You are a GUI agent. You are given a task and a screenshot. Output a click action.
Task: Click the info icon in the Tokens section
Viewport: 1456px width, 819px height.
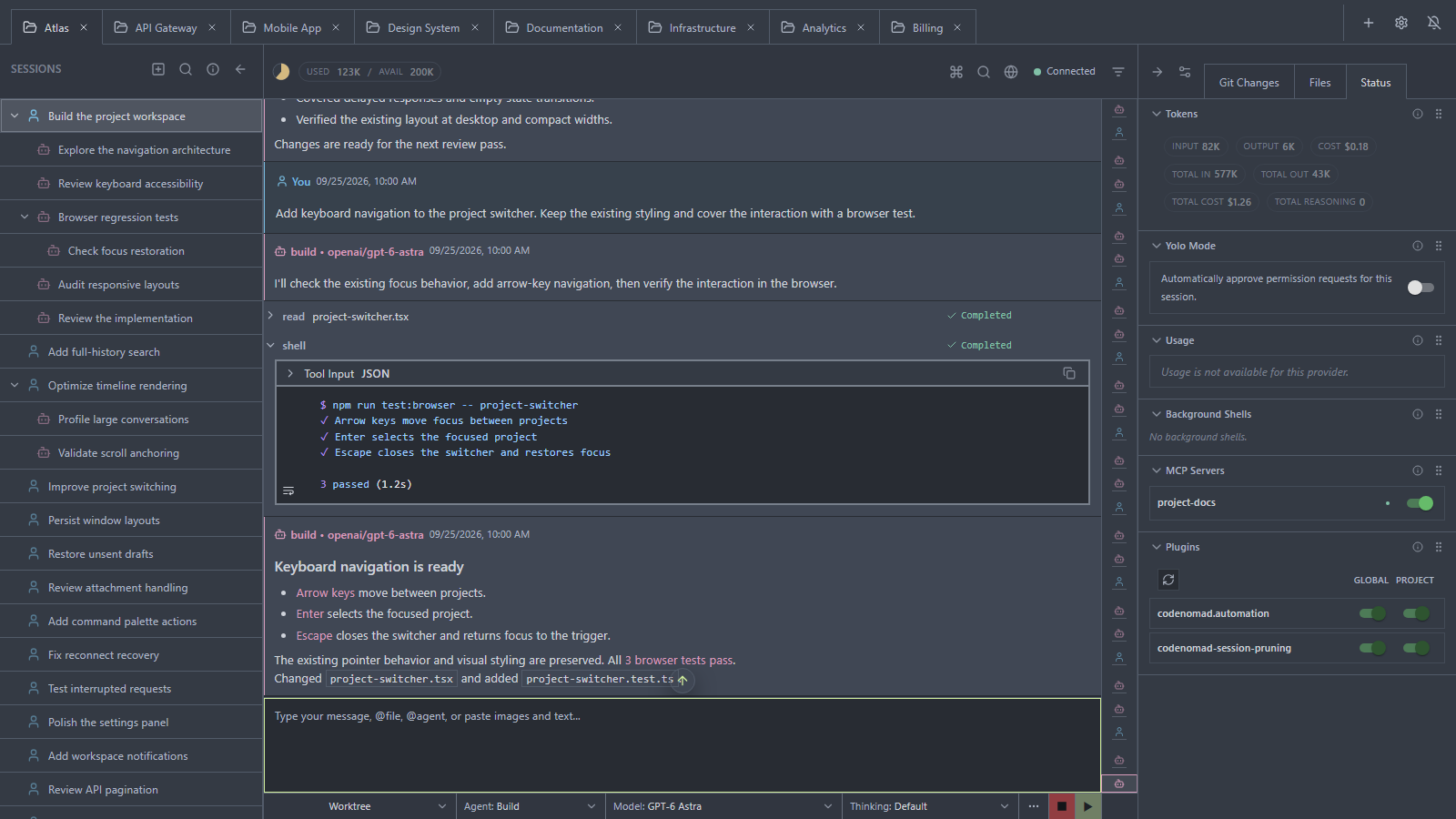coord(1418,114)
